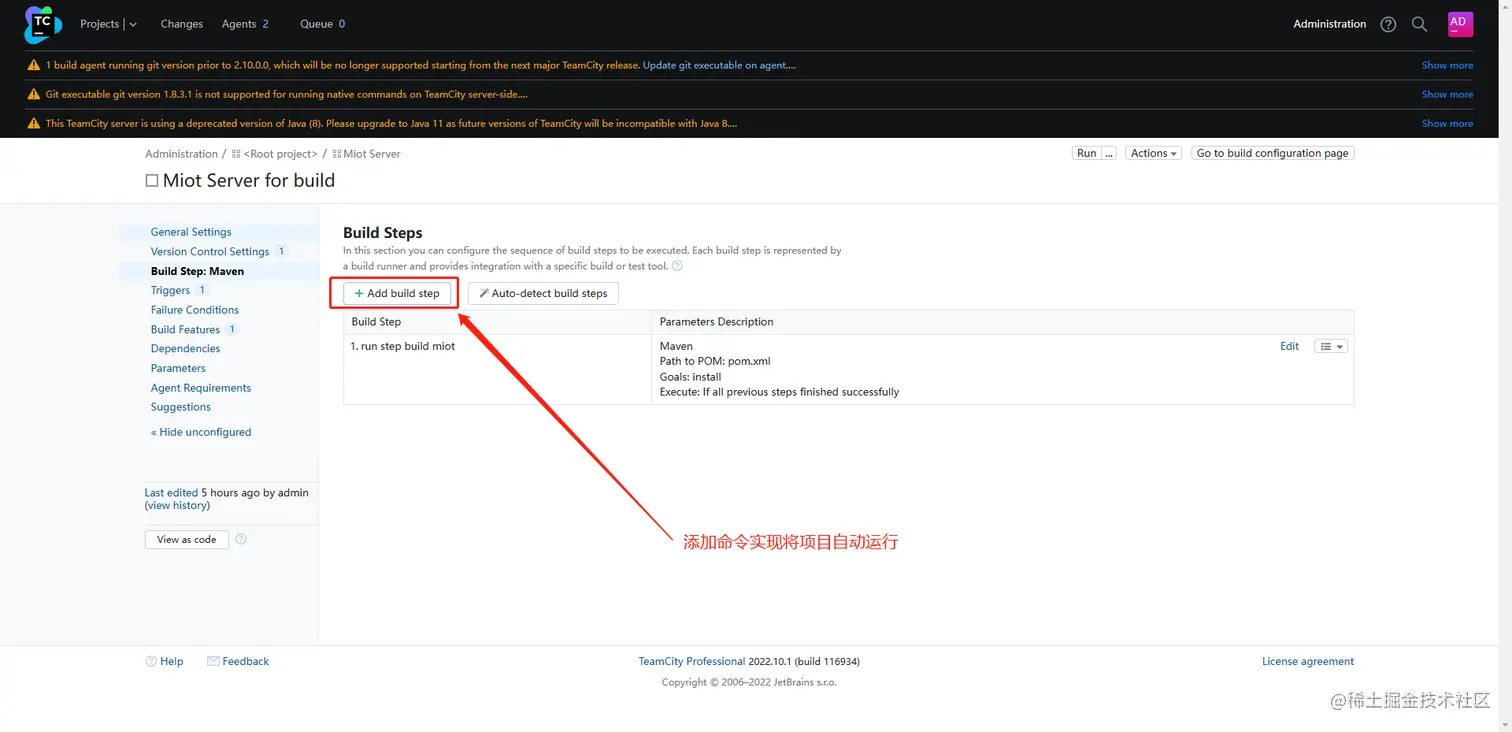
Task: Click view history link
Action: 177,506
